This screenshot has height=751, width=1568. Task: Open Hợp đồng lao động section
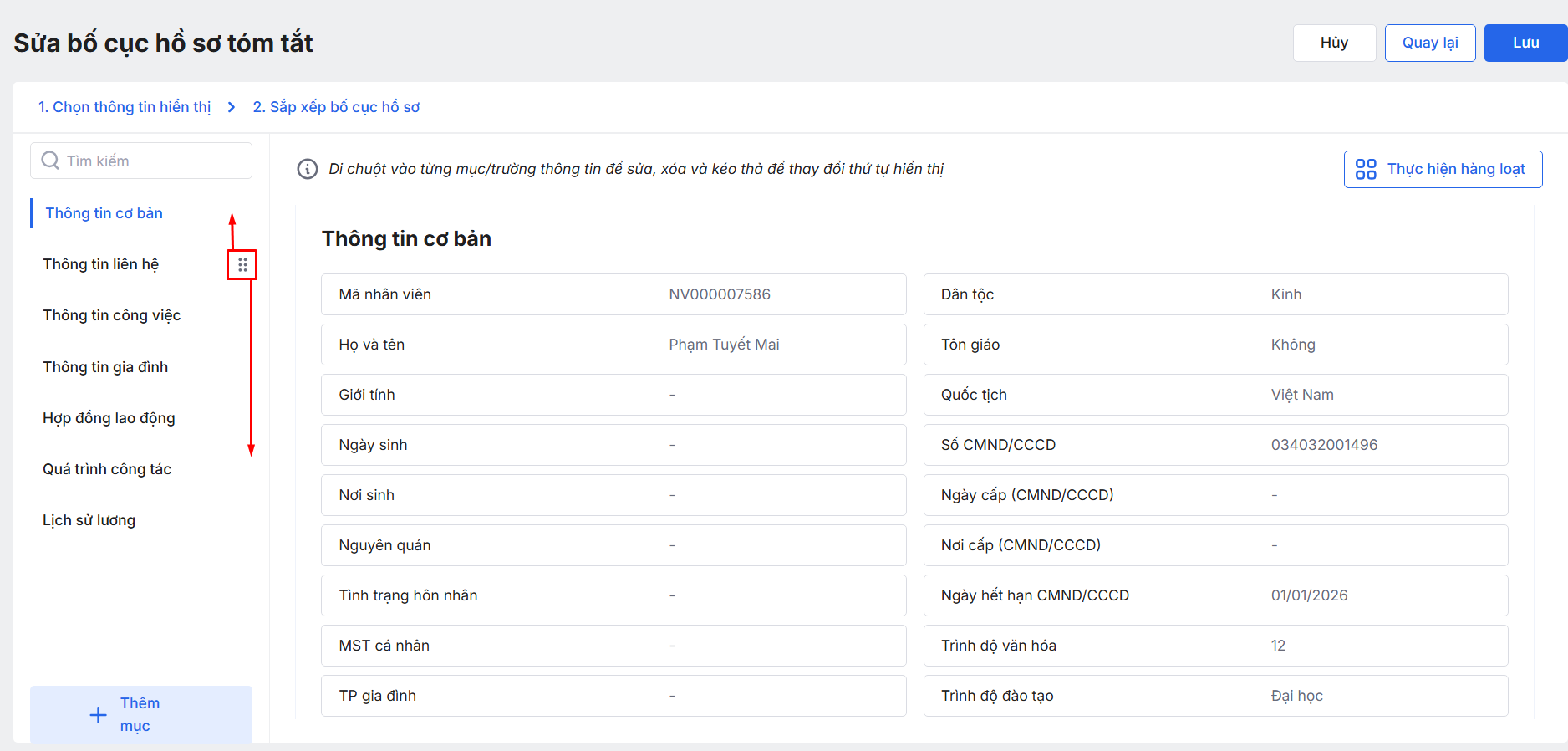(109, 418)
